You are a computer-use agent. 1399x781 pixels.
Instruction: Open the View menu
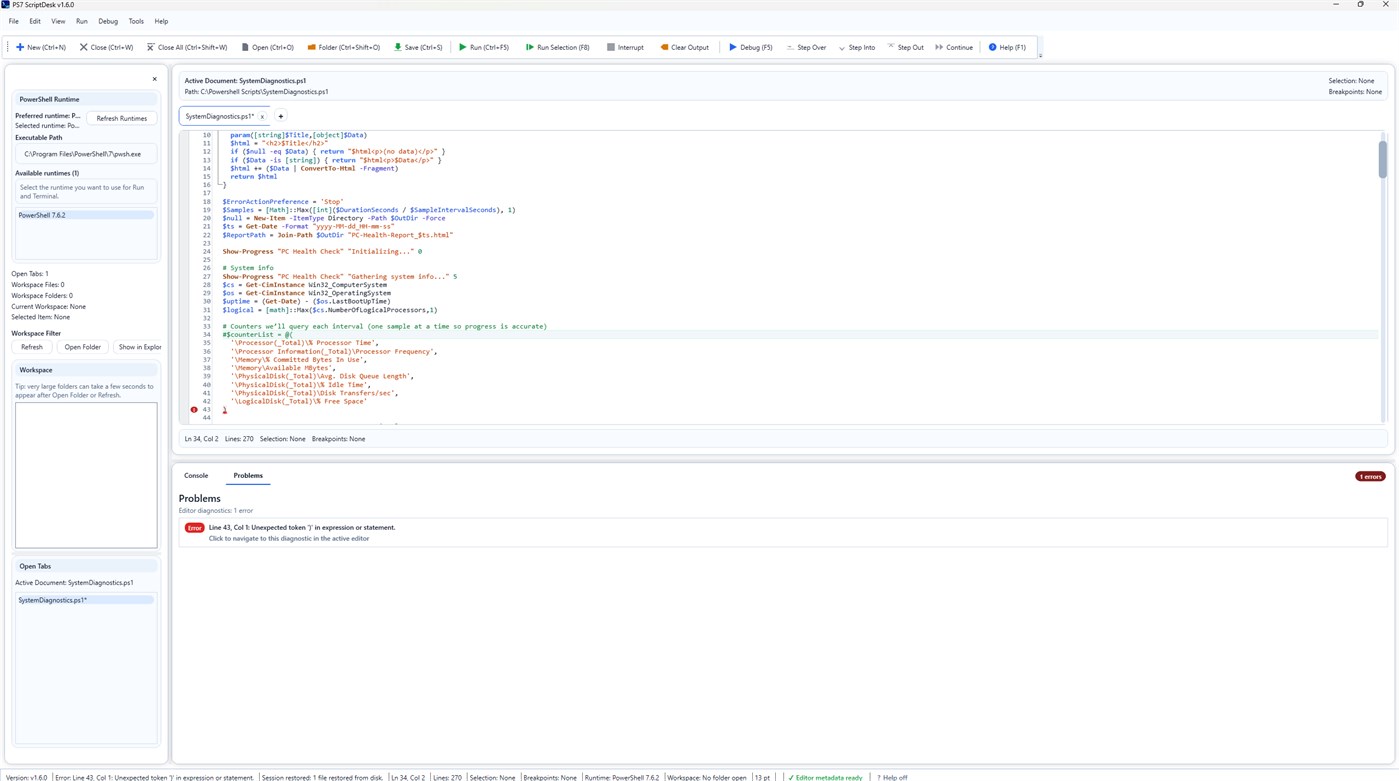point(58,21)
